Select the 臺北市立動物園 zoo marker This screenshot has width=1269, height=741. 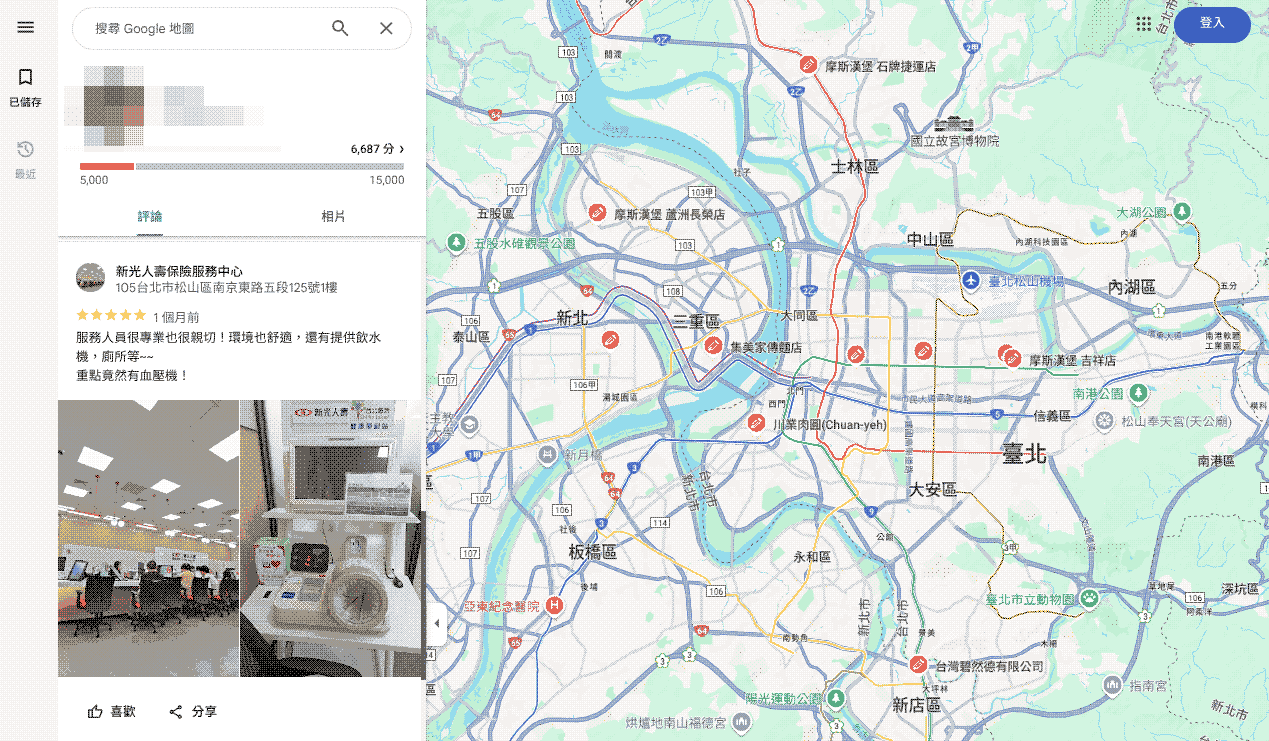coord(1089,599)
